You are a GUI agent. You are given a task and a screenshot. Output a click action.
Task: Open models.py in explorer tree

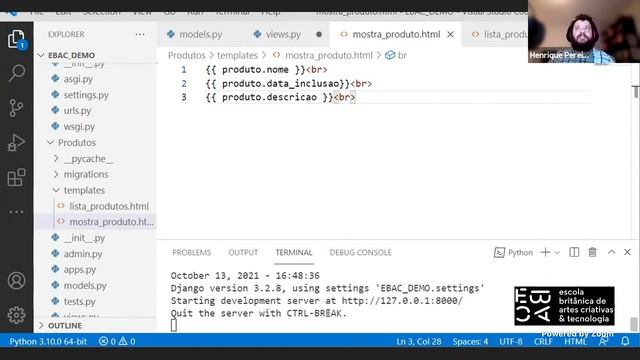pos(85,286)
